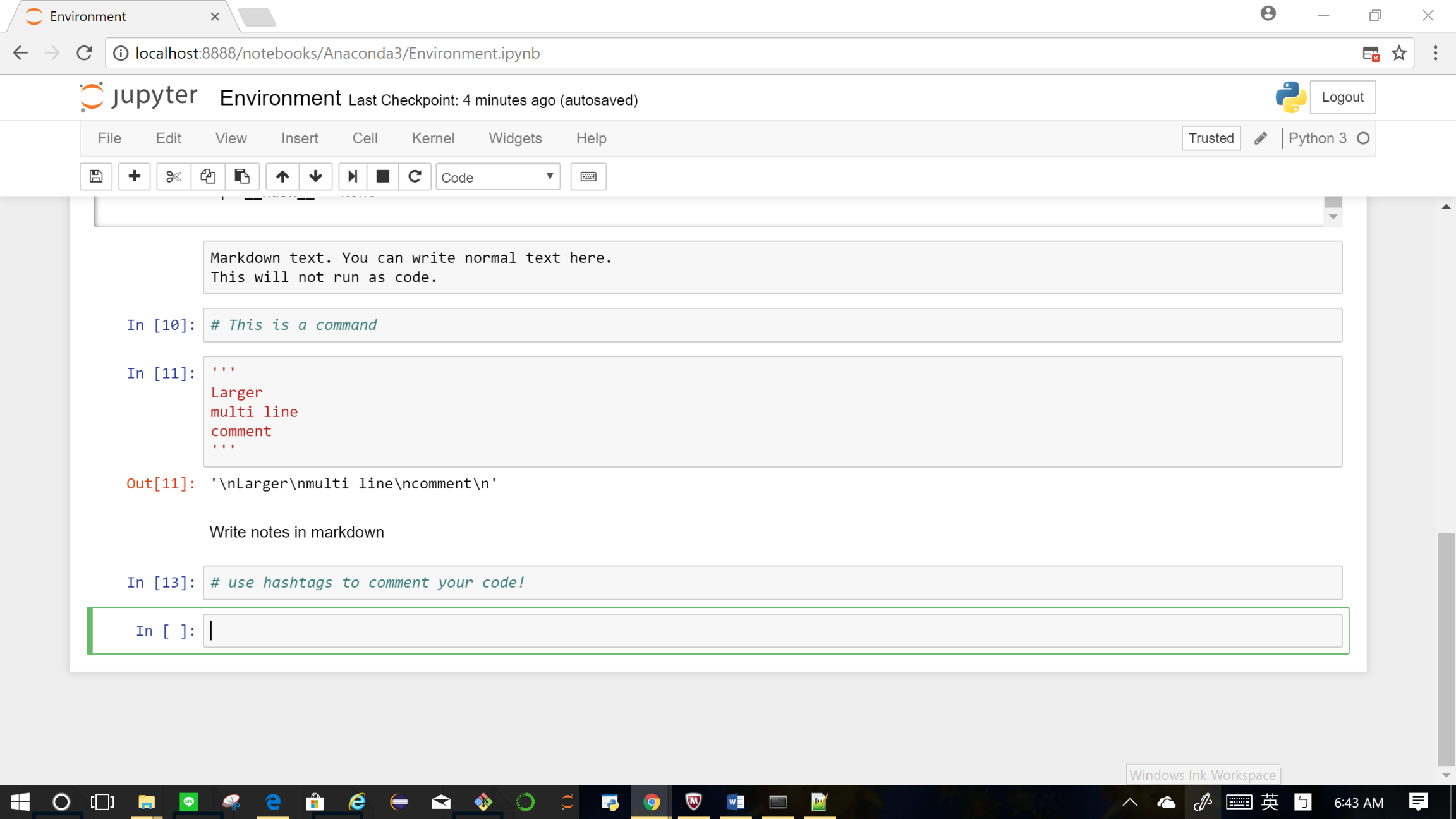This screenshot has height=819, width=1456.
Task: Copy selected cells using the copy icon
Action: coord(207,176)
